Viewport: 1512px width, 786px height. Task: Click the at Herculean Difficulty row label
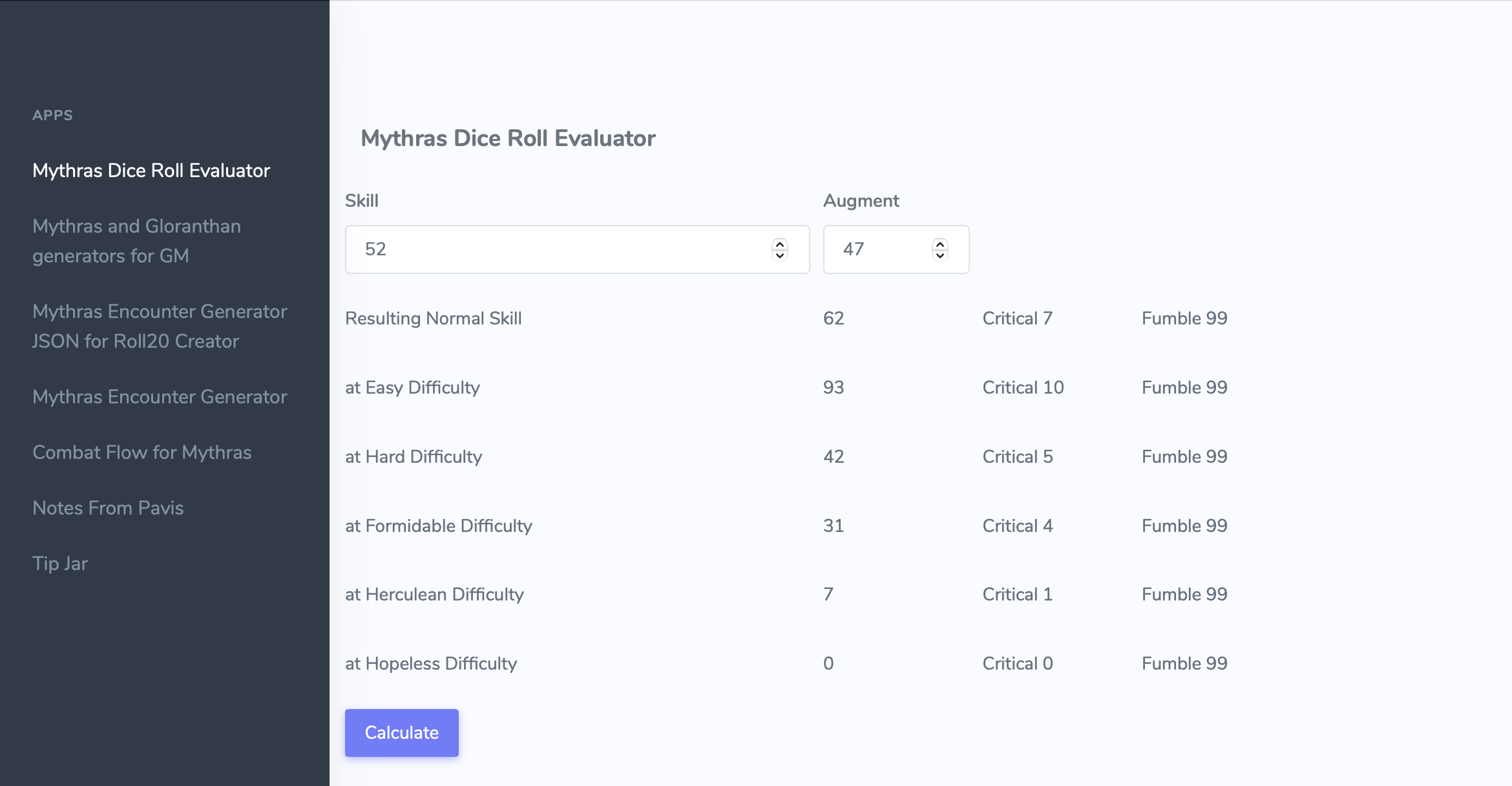point(434,595)
